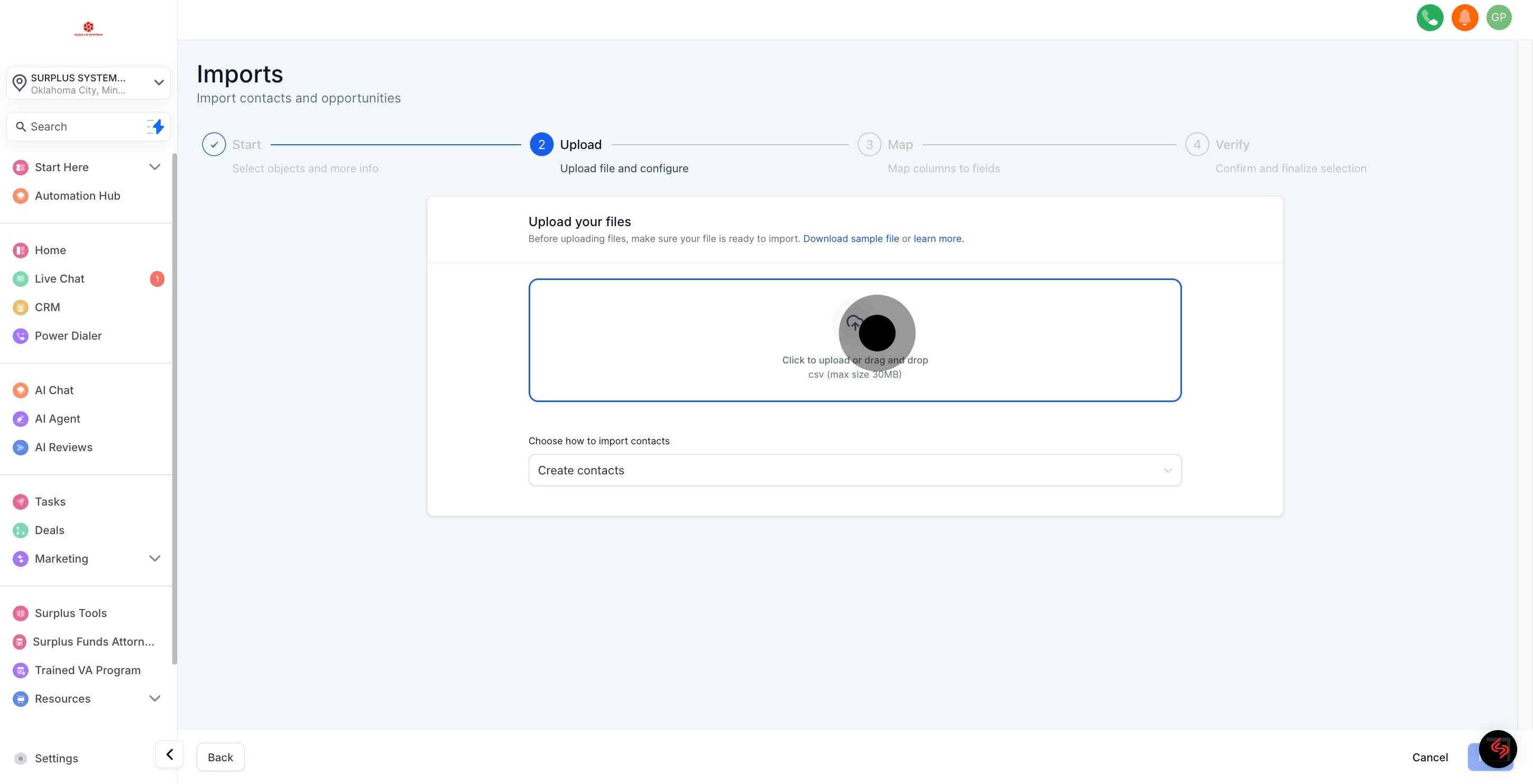
Task: Click into the sidebar Search field
Action: pyautogui.click(x=77, y=127)
